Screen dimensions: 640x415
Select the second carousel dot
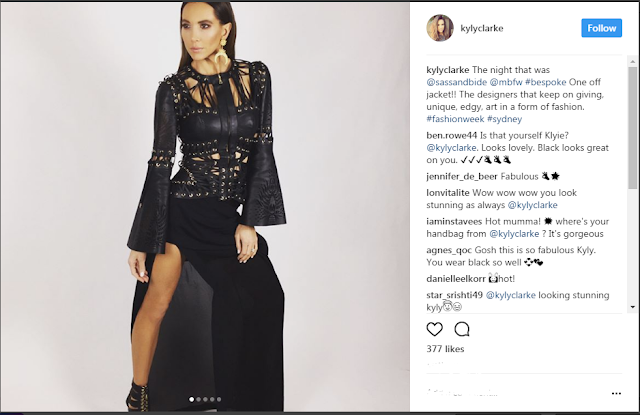[198, 399]
